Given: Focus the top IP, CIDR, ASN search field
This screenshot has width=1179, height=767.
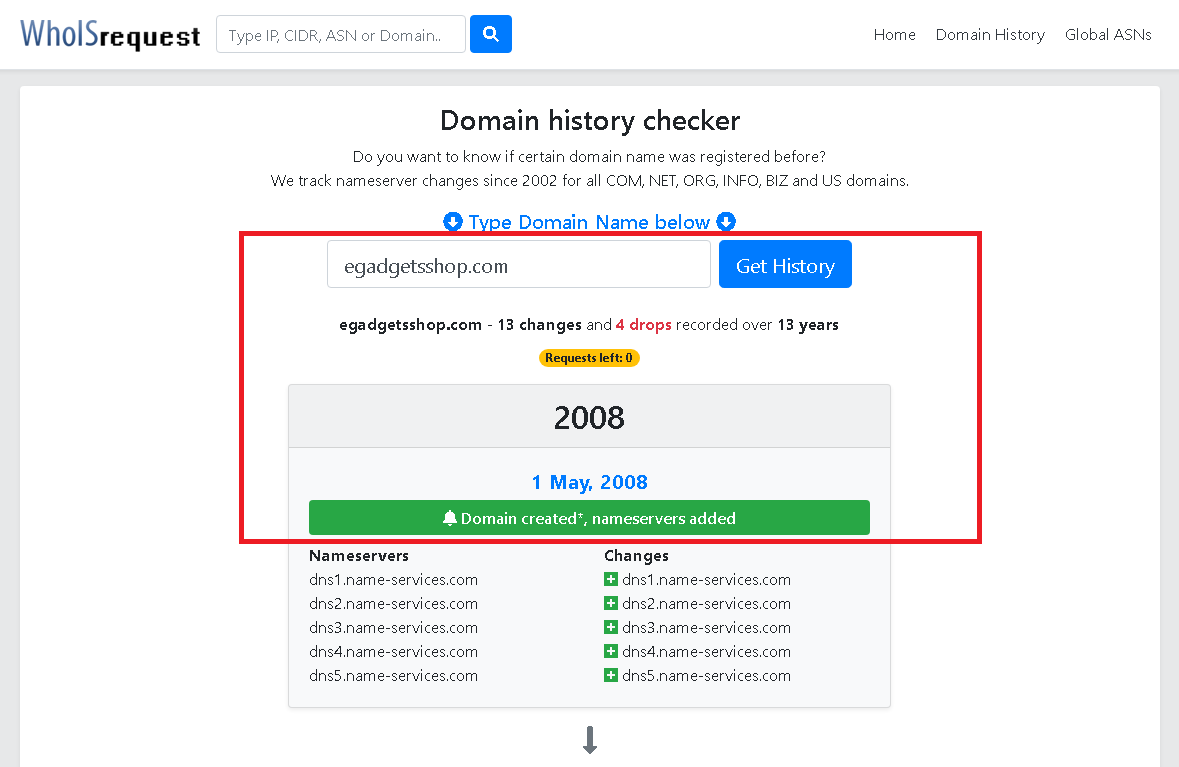Looking at the screenshot, I should coord(341,35).
